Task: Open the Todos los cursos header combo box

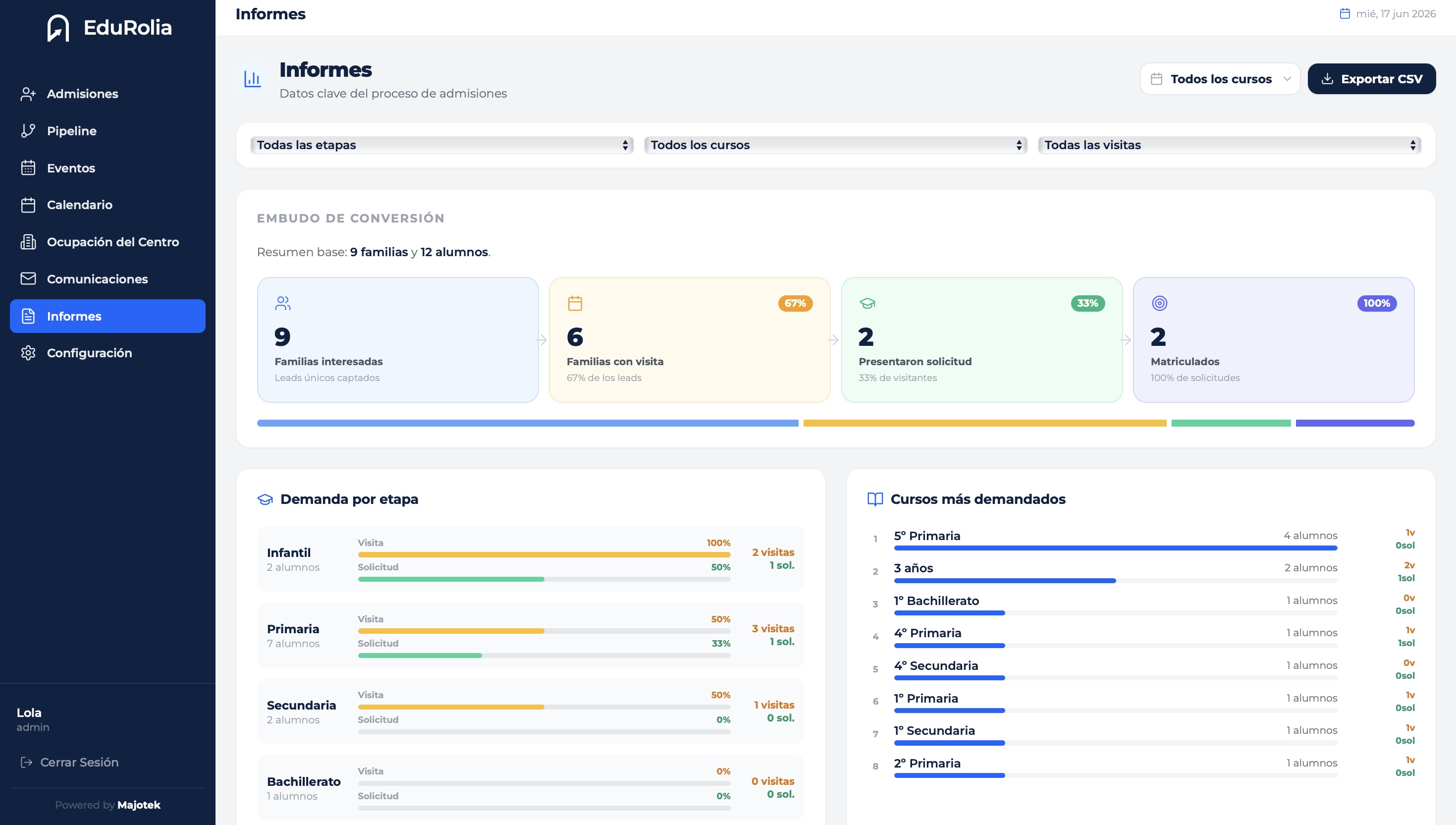Action: tap(1220, 79)
